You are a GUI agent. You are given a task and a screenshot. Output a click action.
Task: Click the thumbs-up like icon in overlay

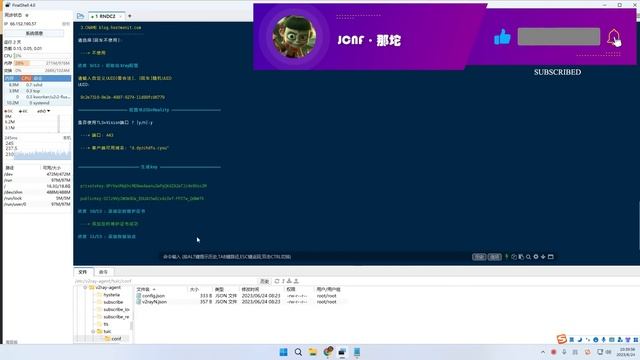(502, 37)
